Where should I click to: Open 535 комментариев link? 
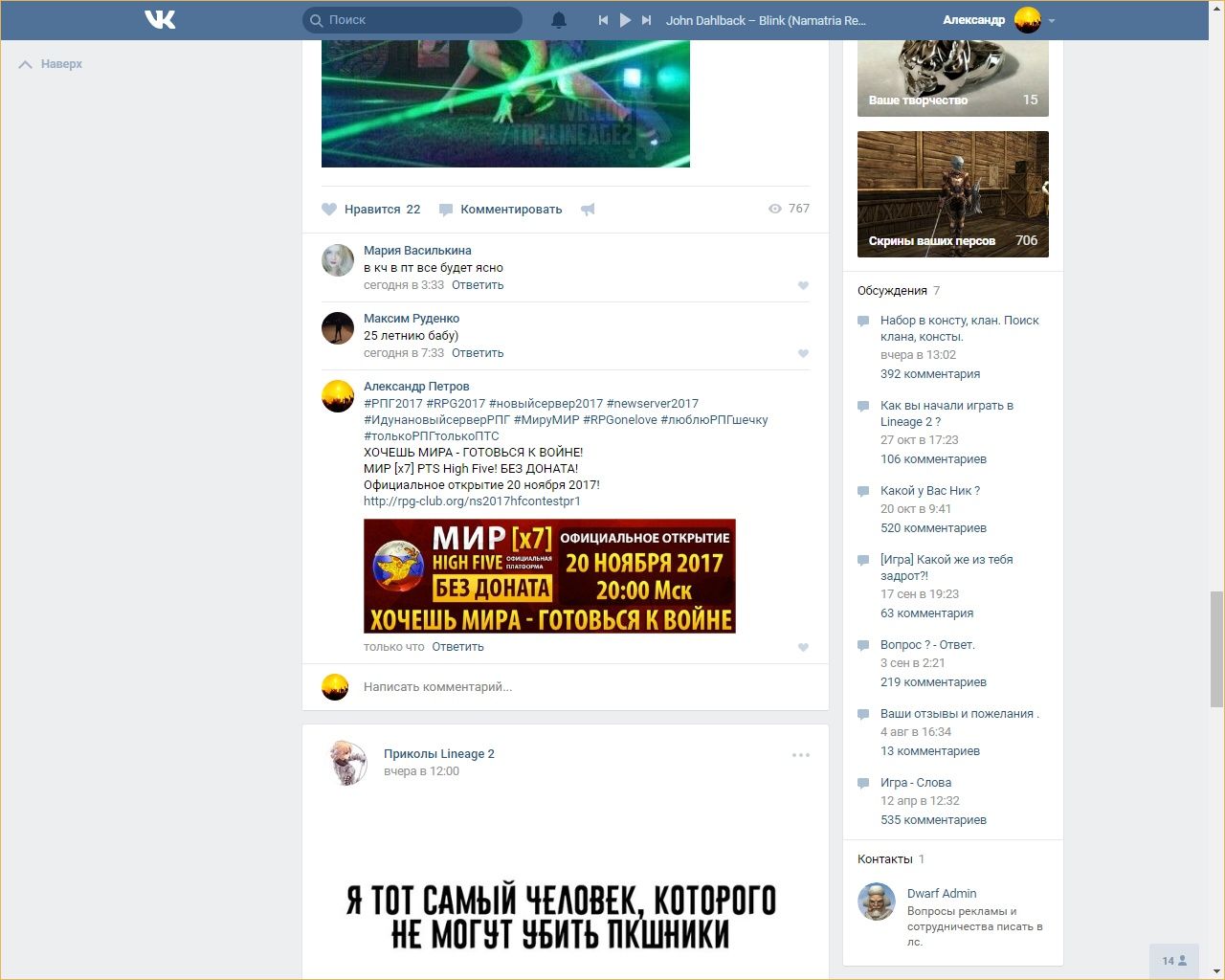point(933,820)
